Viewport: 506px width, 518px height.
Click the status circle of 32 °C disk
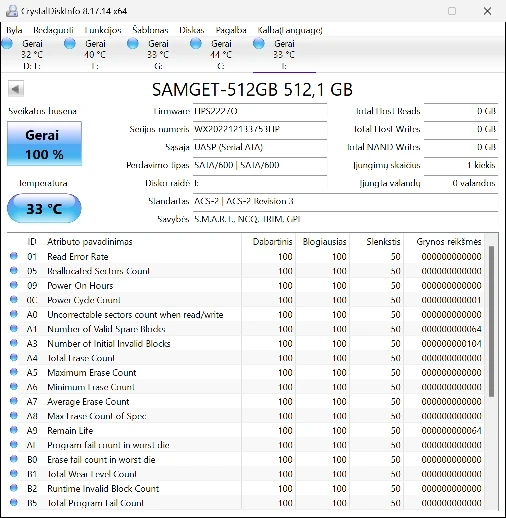coord(7,43)
